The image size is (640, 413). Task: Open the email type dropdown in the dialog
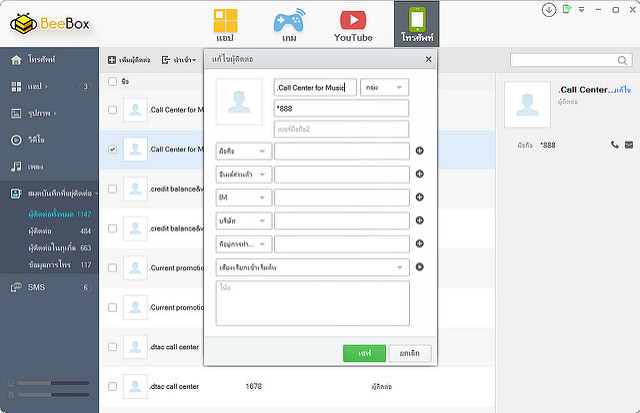[x=243, y=174]
